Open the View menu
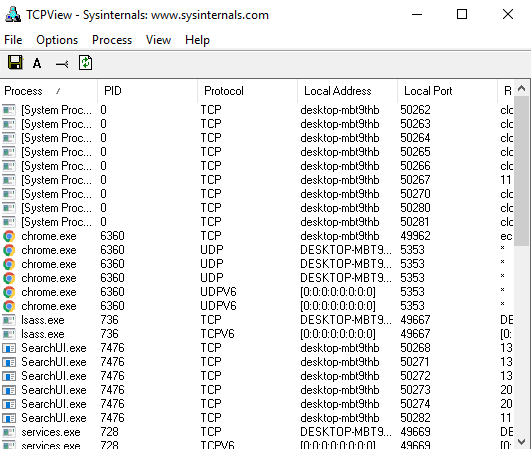531x449 pixels. (158, 40)
